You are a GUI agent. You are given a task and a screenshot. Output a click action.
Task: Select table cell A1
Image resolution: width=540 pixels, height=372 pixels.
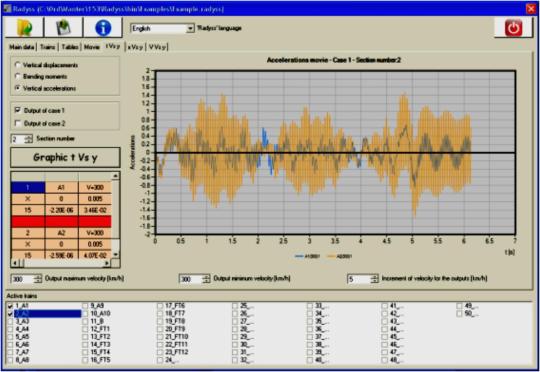(61, 187)
